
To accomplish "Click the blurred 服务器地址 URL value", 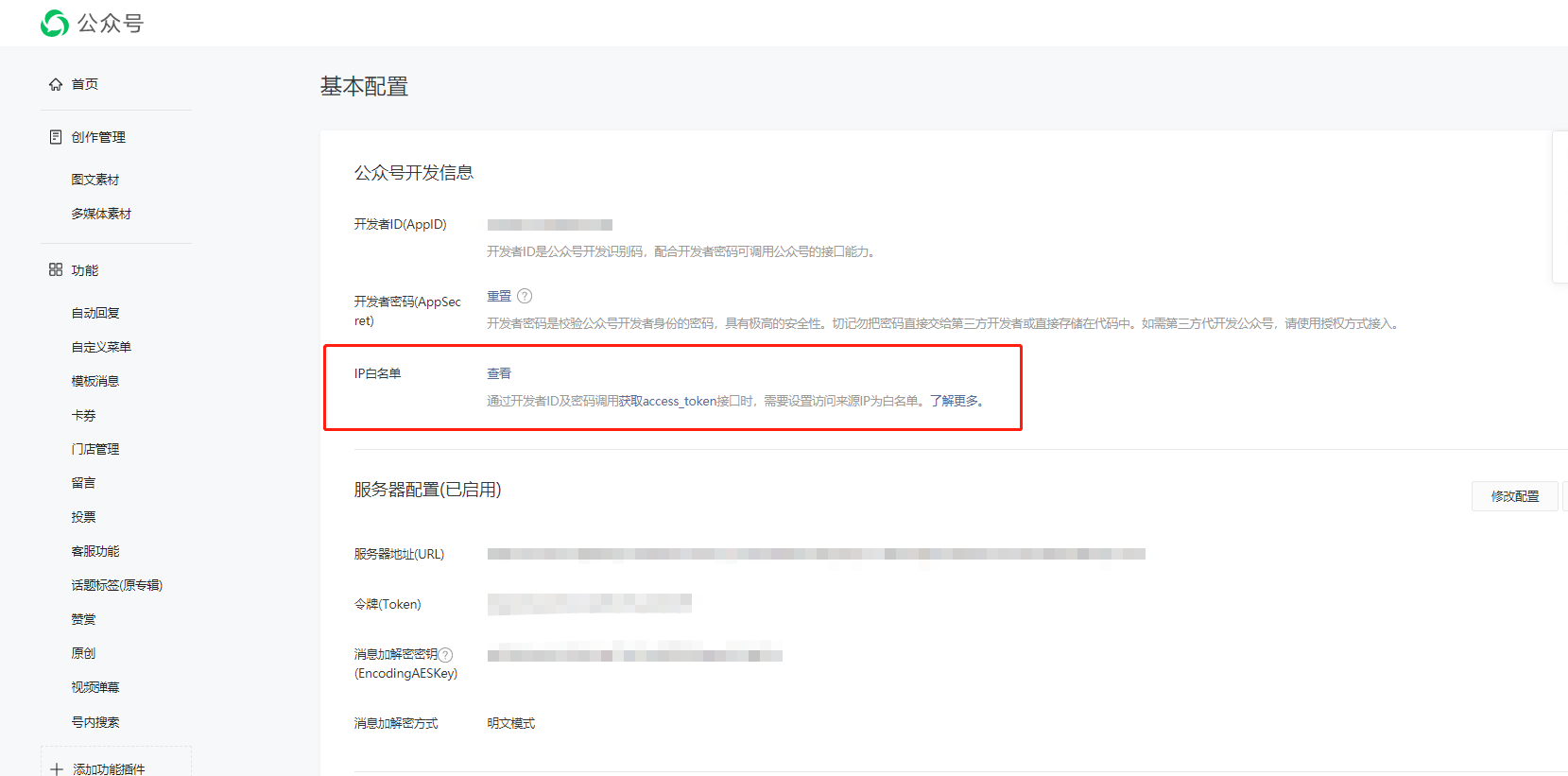I will point(816,554).
